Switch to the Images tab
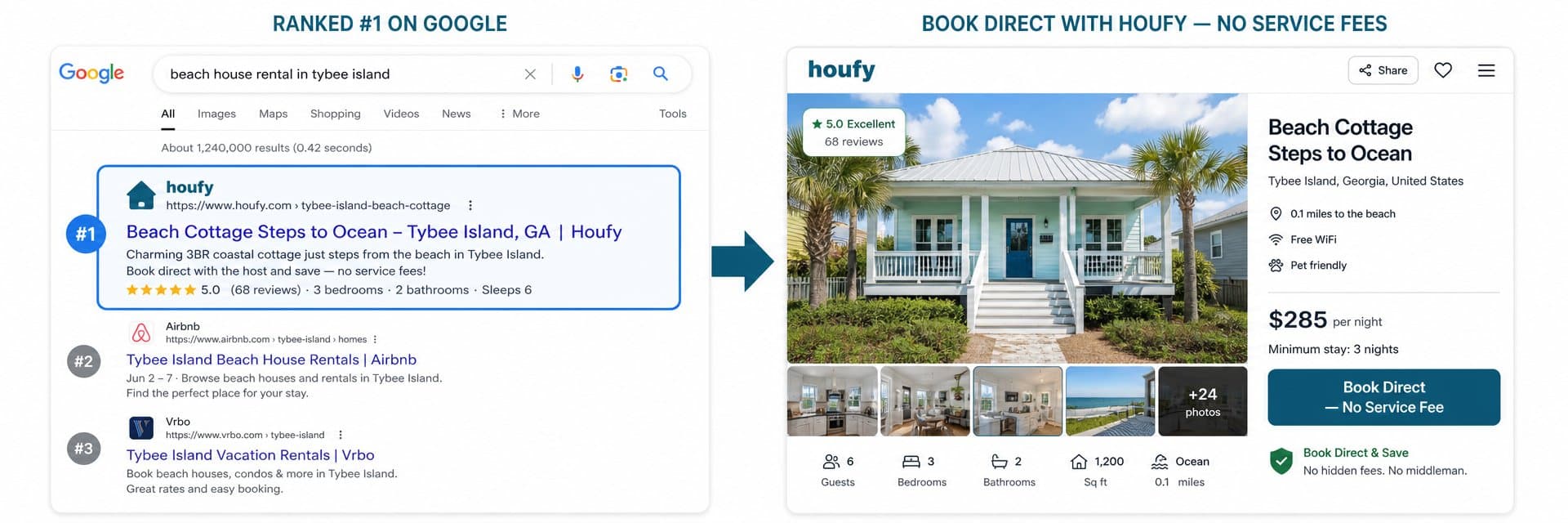 click(x=216, y=114)
